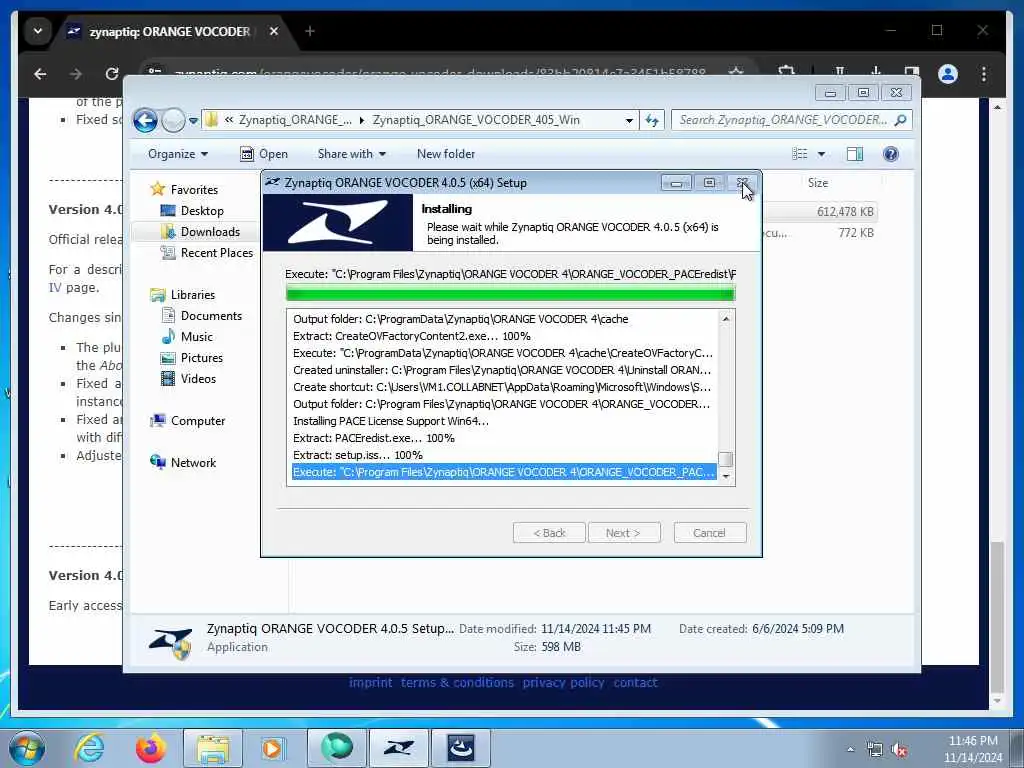Click the Explorer help icon
This screenshot has height=768, width=1024.
click(x=891, y=154)
